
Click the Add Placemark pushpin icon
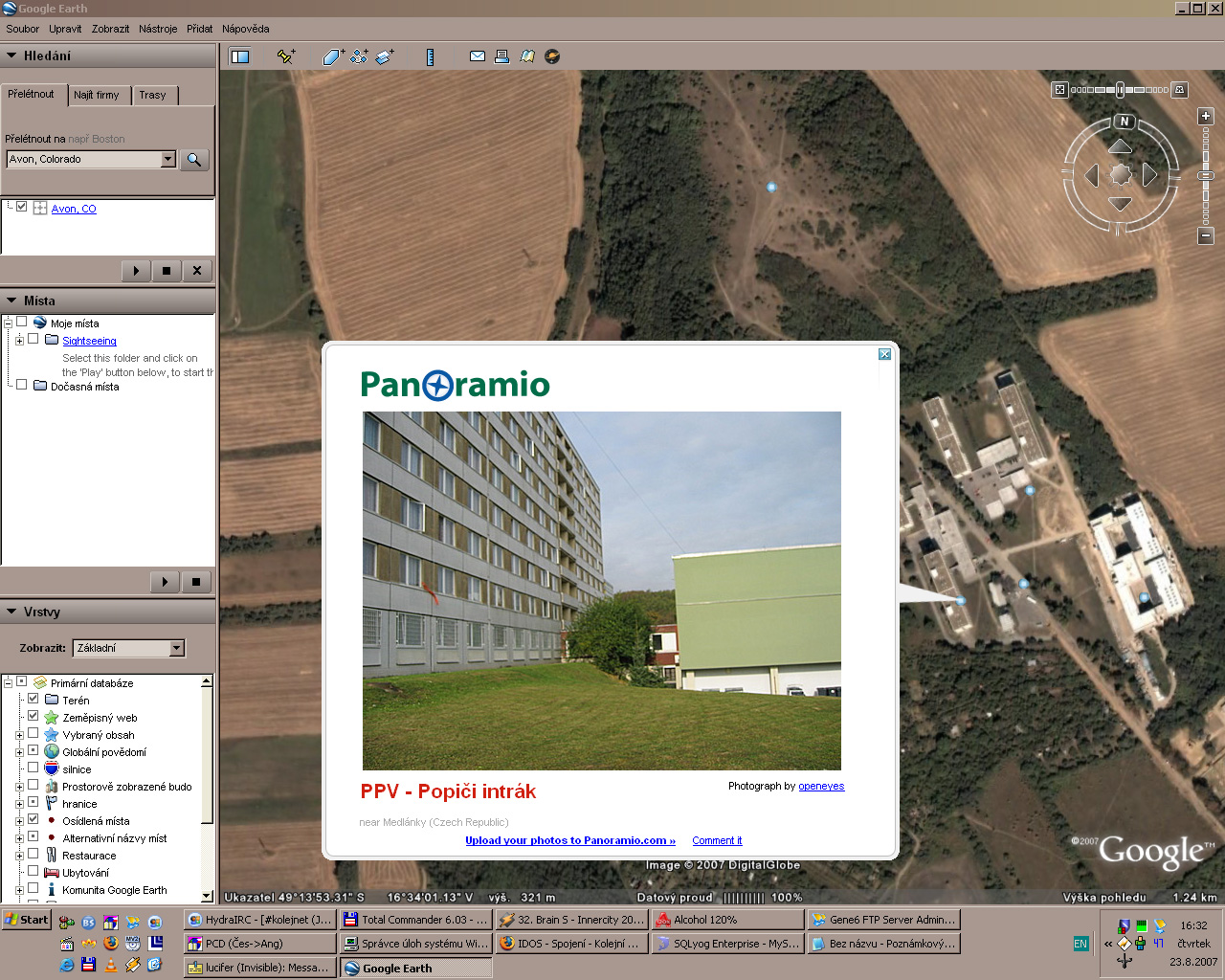(285, 56)
